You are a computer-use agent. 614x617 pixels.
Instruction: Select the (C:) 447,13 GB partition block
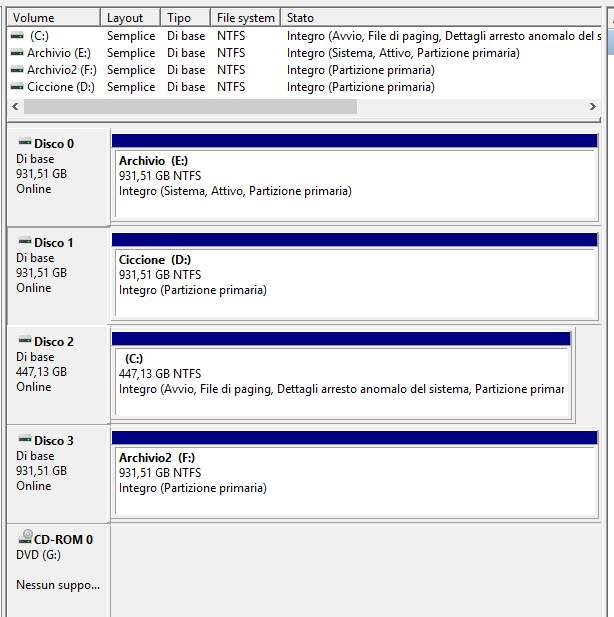pyautogui.click(x=340, y=380)
